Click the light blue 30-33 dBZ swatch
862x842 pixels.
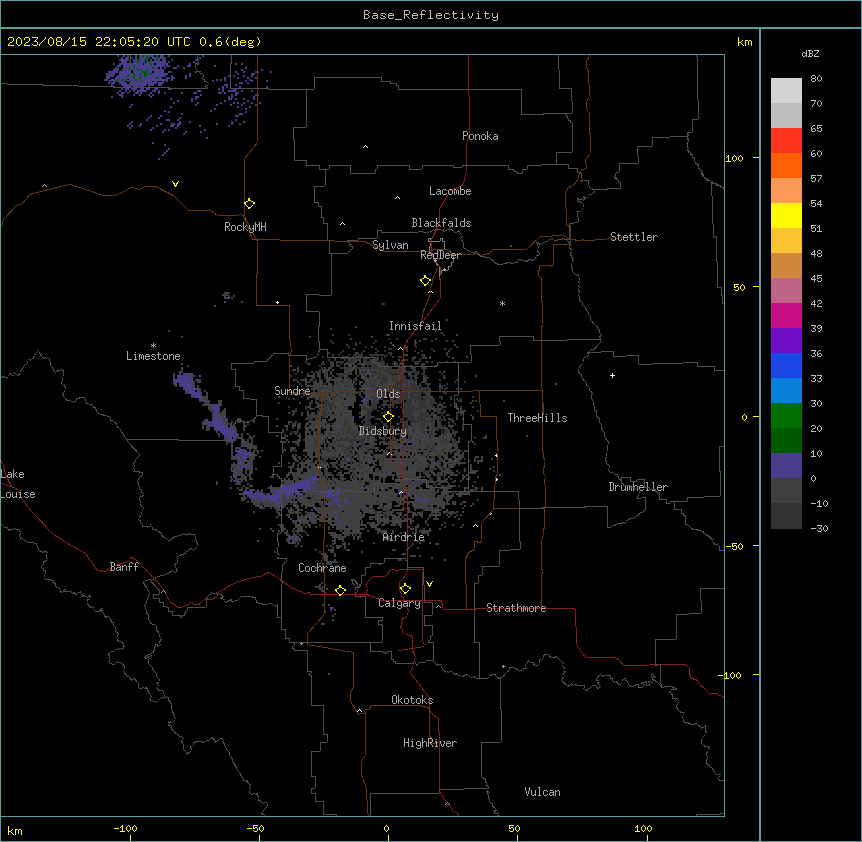click(x=786, y=390)
